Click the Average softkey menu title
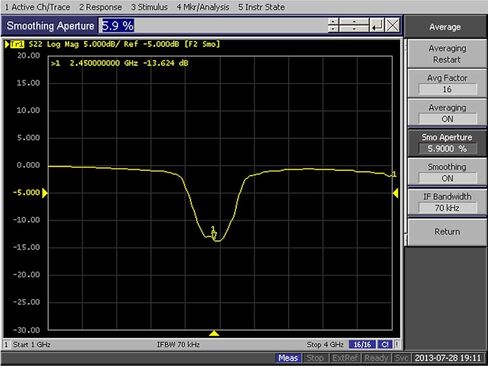Viewport: 488px width, 366px height. point(445,27)
